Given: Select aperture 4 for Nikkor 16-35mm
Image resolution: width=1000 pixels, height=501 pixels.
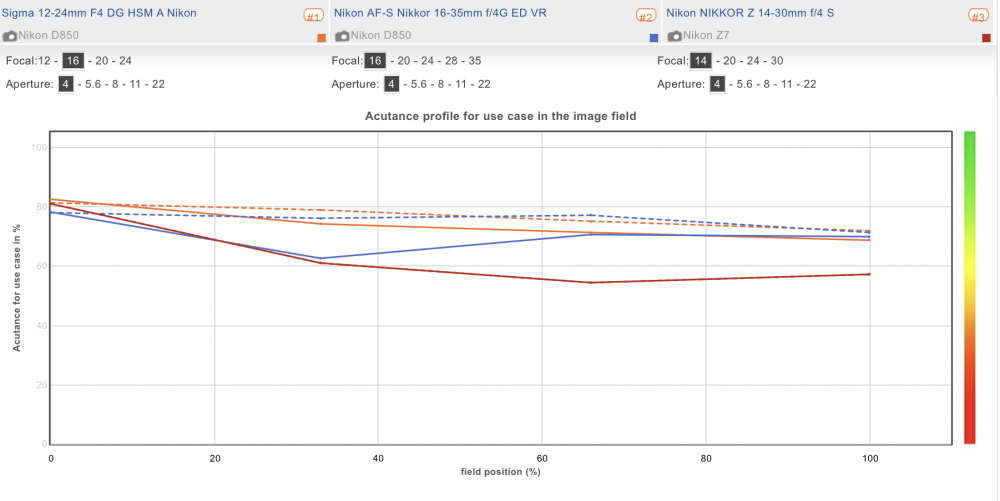Looking at the screenshot, I should coord(392,84).
